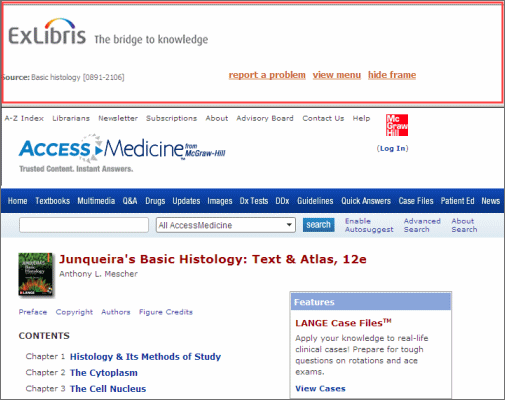Open Chapter 3 The Cell Nucleus

pyautogui.click(x=108, y=389)
